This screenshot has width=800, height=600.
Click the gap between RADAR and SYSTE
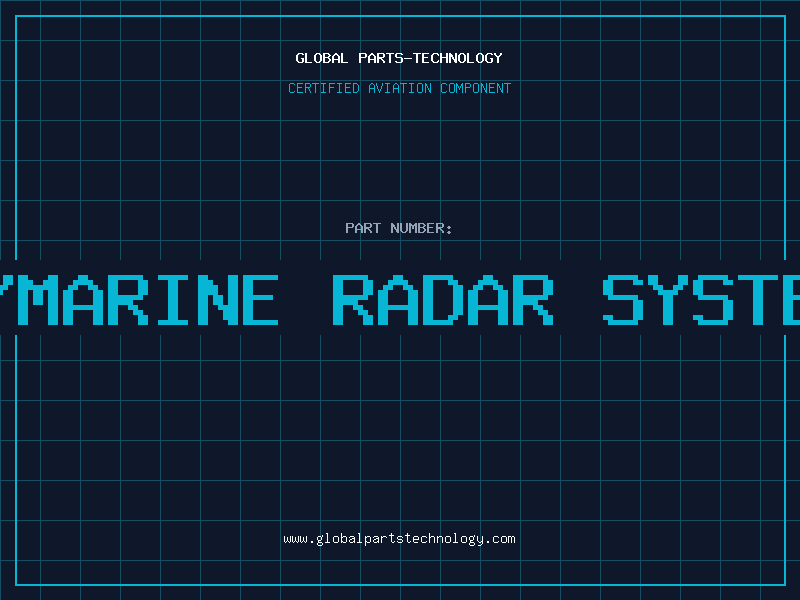[x=578, y=300]
